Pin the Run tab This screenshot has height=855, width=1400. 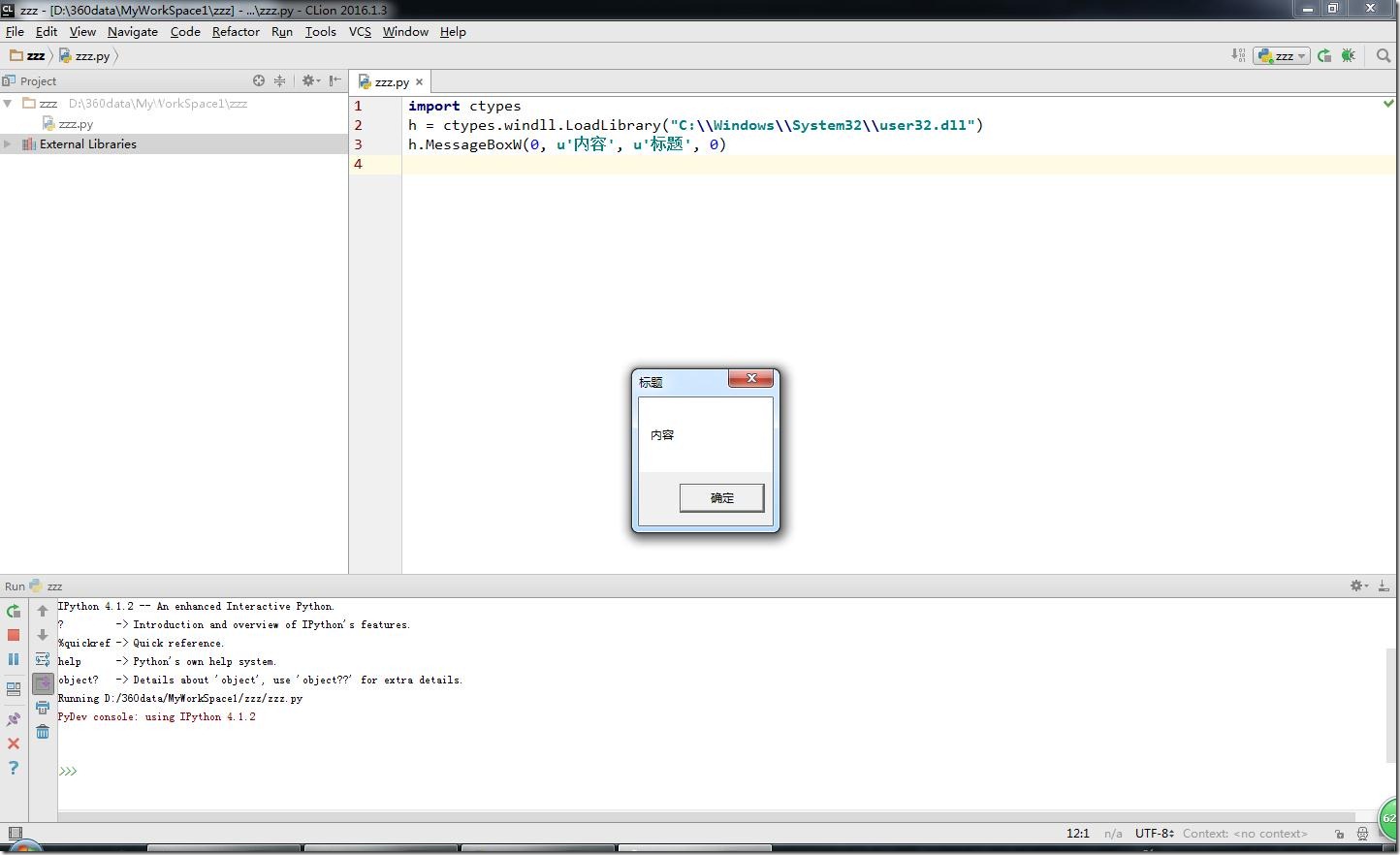(x=14, y=720)
